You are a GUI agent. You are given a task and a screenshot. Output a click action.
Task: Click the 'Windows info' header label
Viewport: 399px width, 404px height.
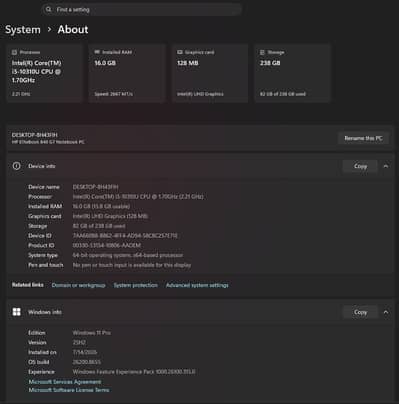(x=45, y=312)
